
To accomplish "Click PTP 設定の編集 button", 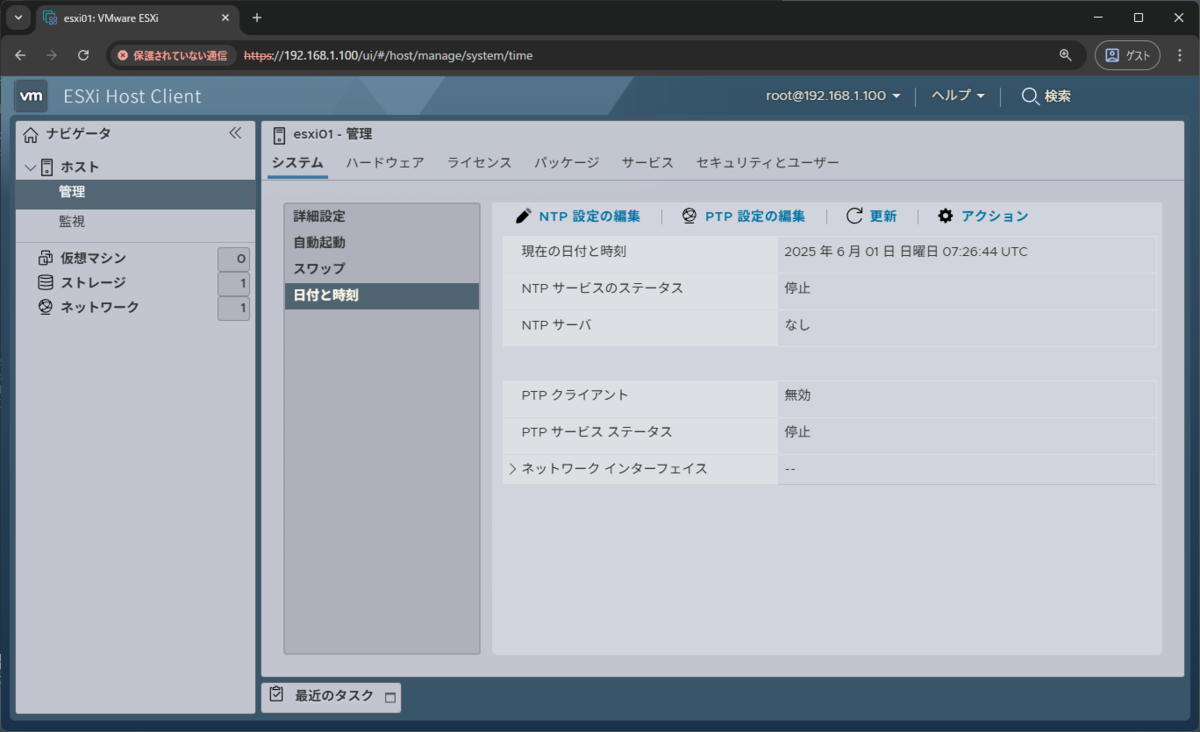I will tap(743, 216).
